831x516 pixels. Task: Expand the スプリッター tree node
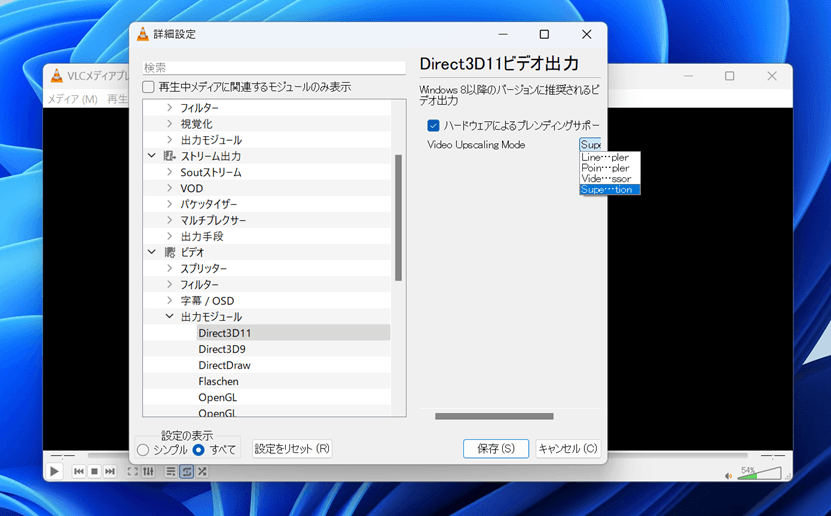click(x=169, y=269)
